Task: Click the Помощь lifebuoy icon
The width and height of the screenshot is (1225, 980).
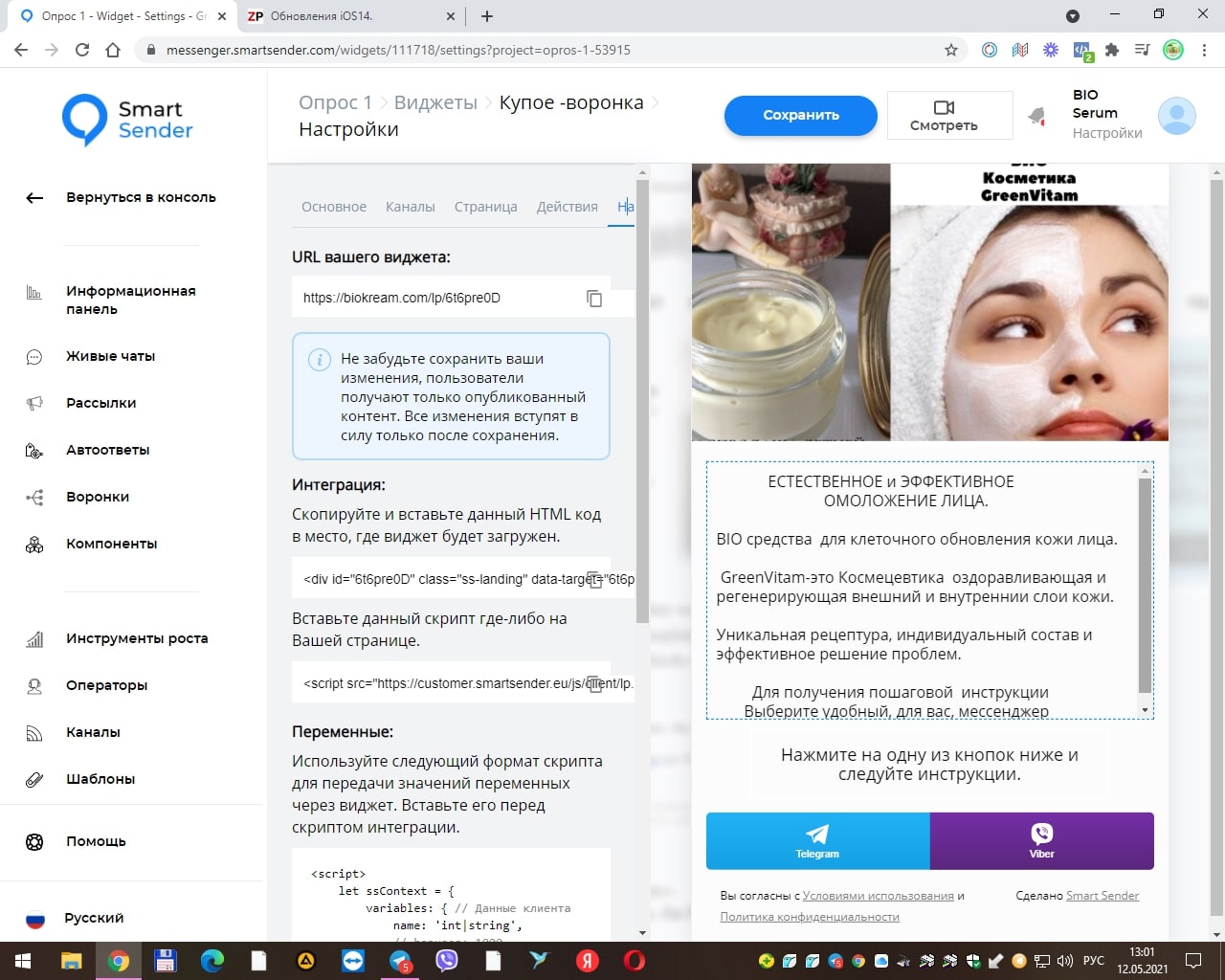Action: pos(34,842)
